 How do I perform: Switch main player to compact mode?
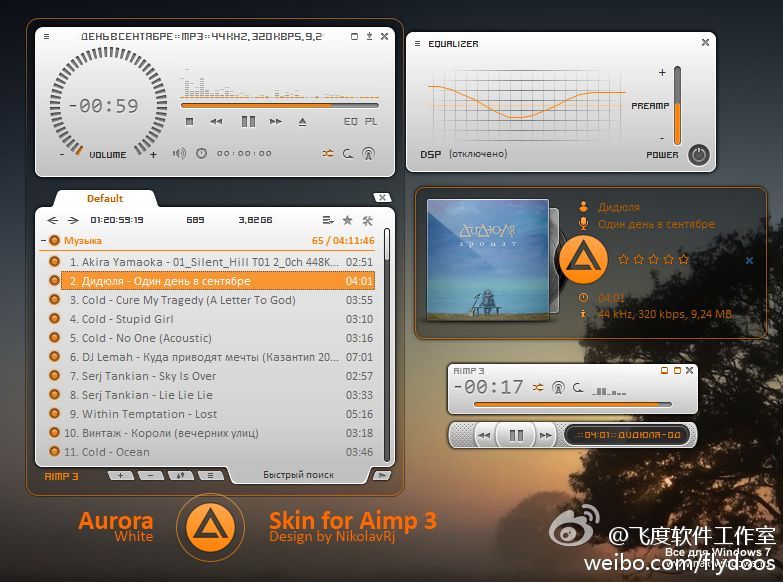point(355,36)
